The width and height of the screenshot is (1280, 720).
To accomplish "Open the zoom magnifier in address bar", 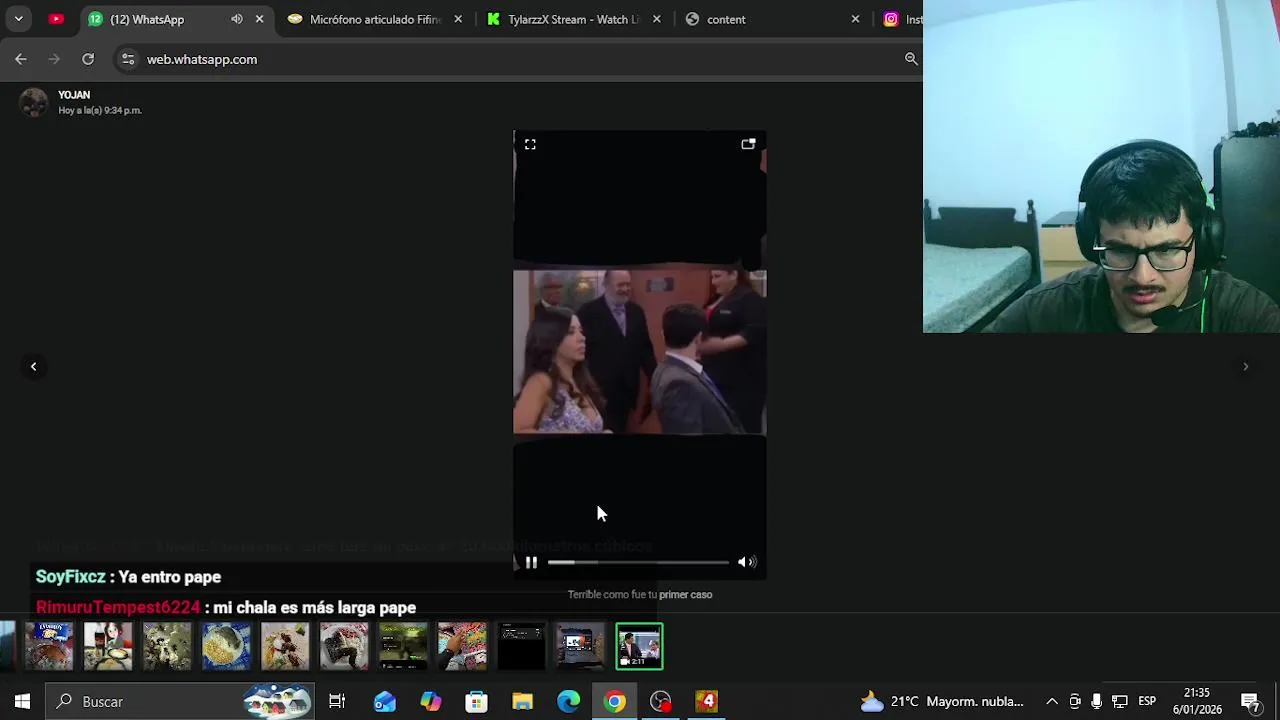I will coord(911,59).
